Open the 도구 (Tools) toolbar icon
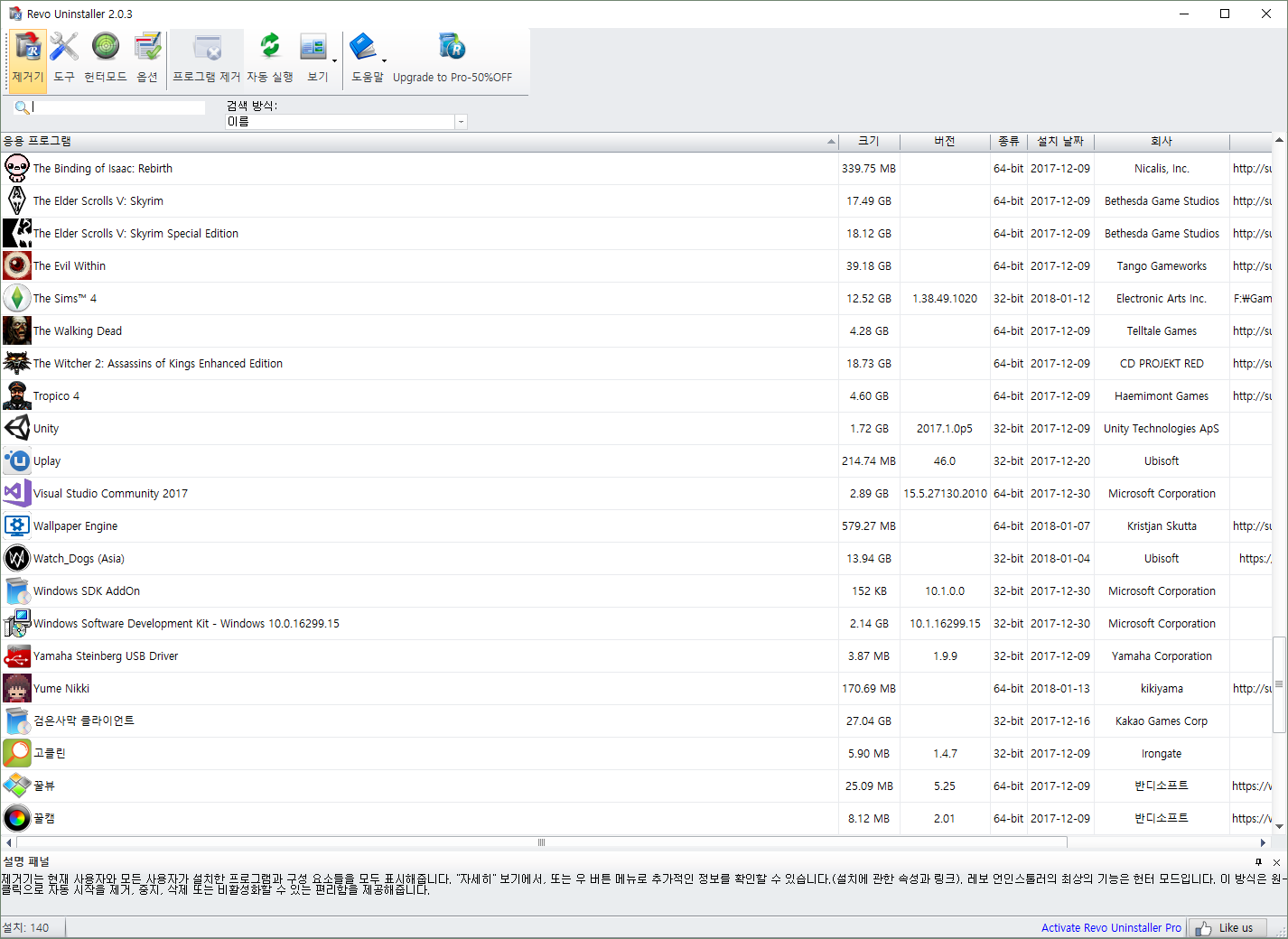 [x=64, y=59]
